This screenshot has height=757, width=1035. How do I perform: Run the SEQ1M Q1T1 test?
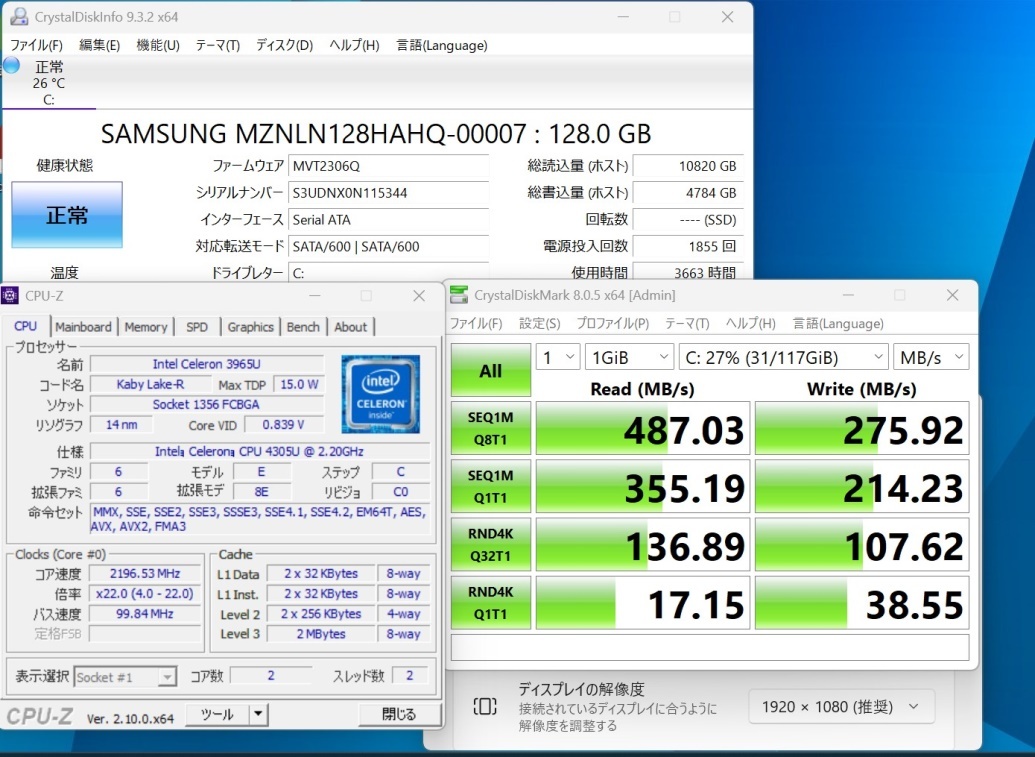coord(490,486)
